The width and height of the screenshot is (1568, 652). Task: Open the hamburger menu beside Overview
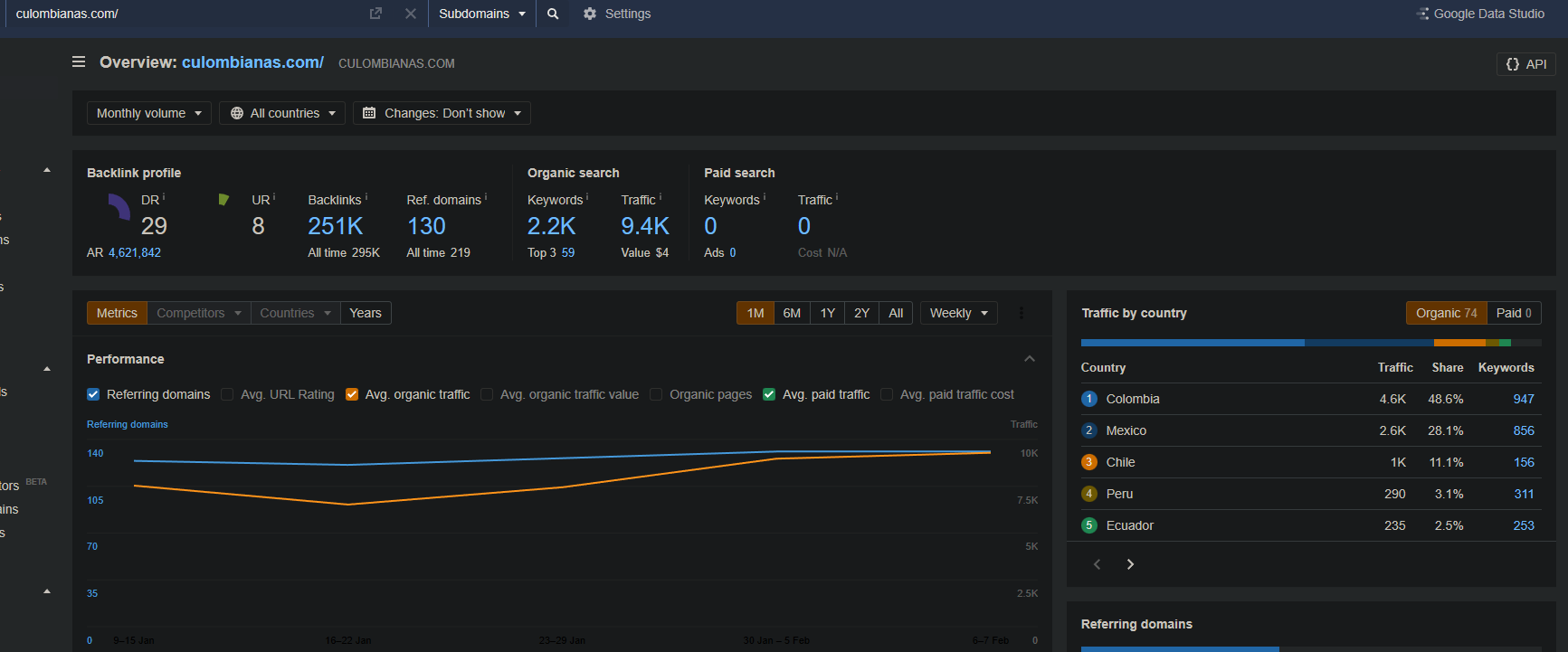[x=79, y=61]
